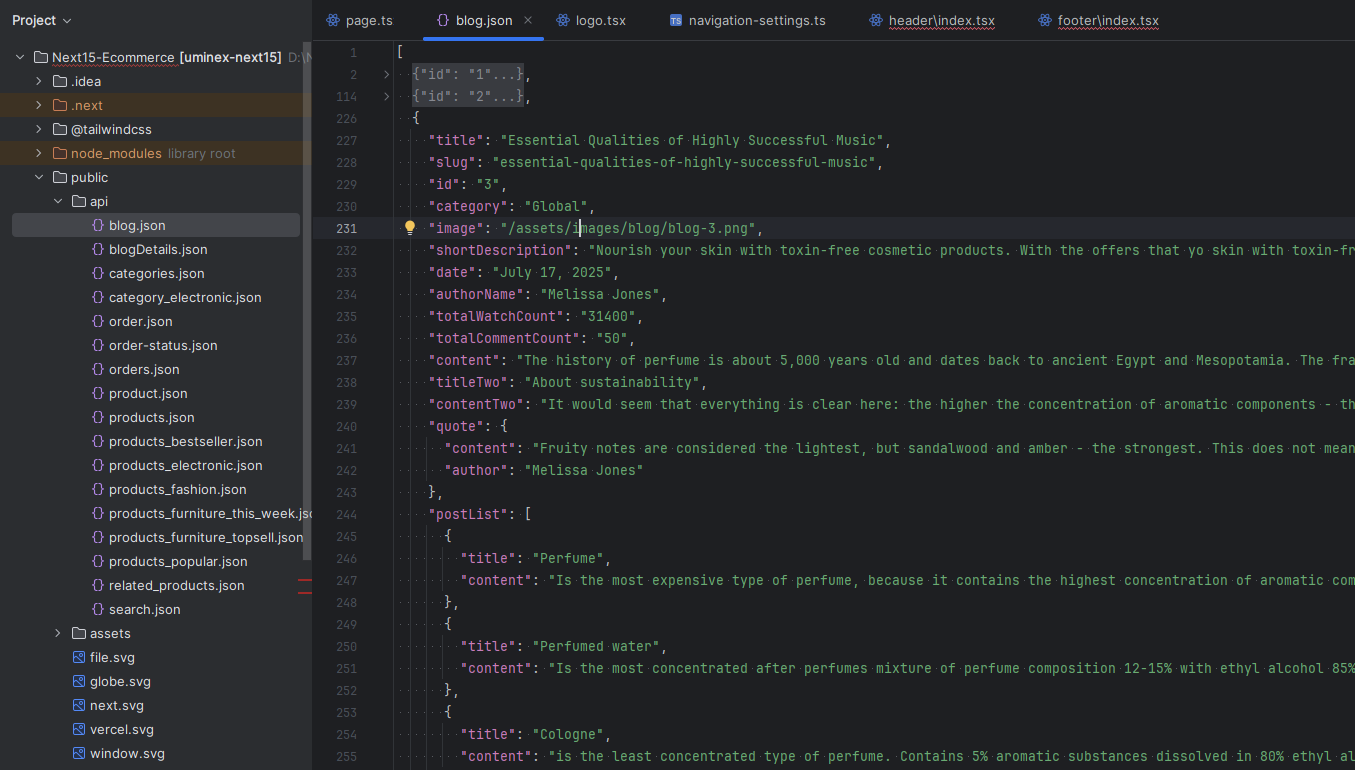Click the project tree vertical scrollbar
The height and width of the screenshot is (770, 1355).
[x=307, y=300]
